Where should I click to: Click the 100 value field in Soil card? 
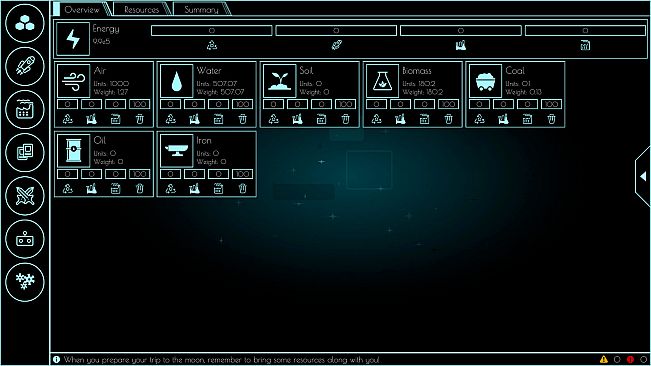click(x=345, y=104)
